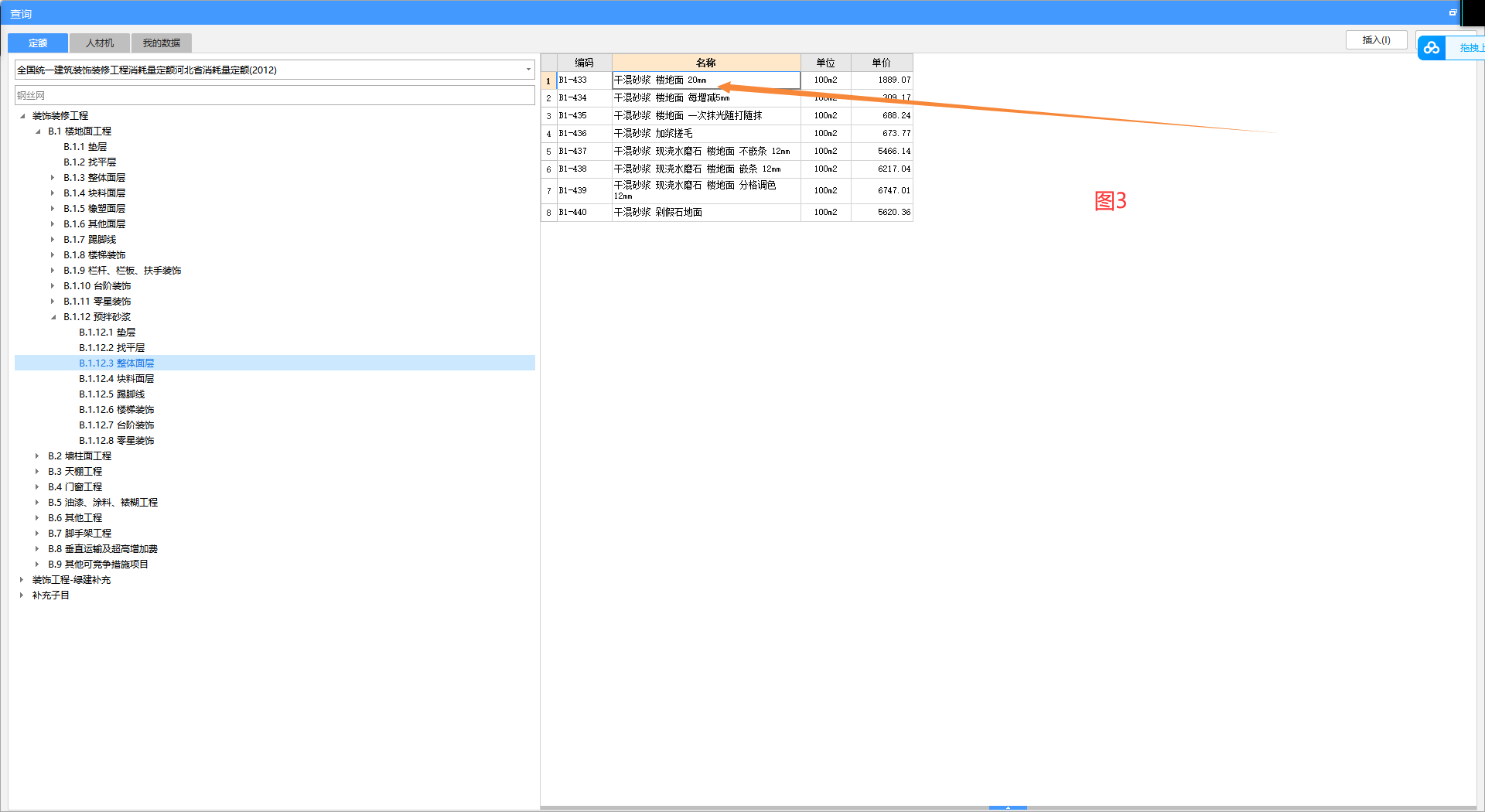Collapse the B.1 楼地面工程 node
1485x812 pixels.
[x=37, y=131]
